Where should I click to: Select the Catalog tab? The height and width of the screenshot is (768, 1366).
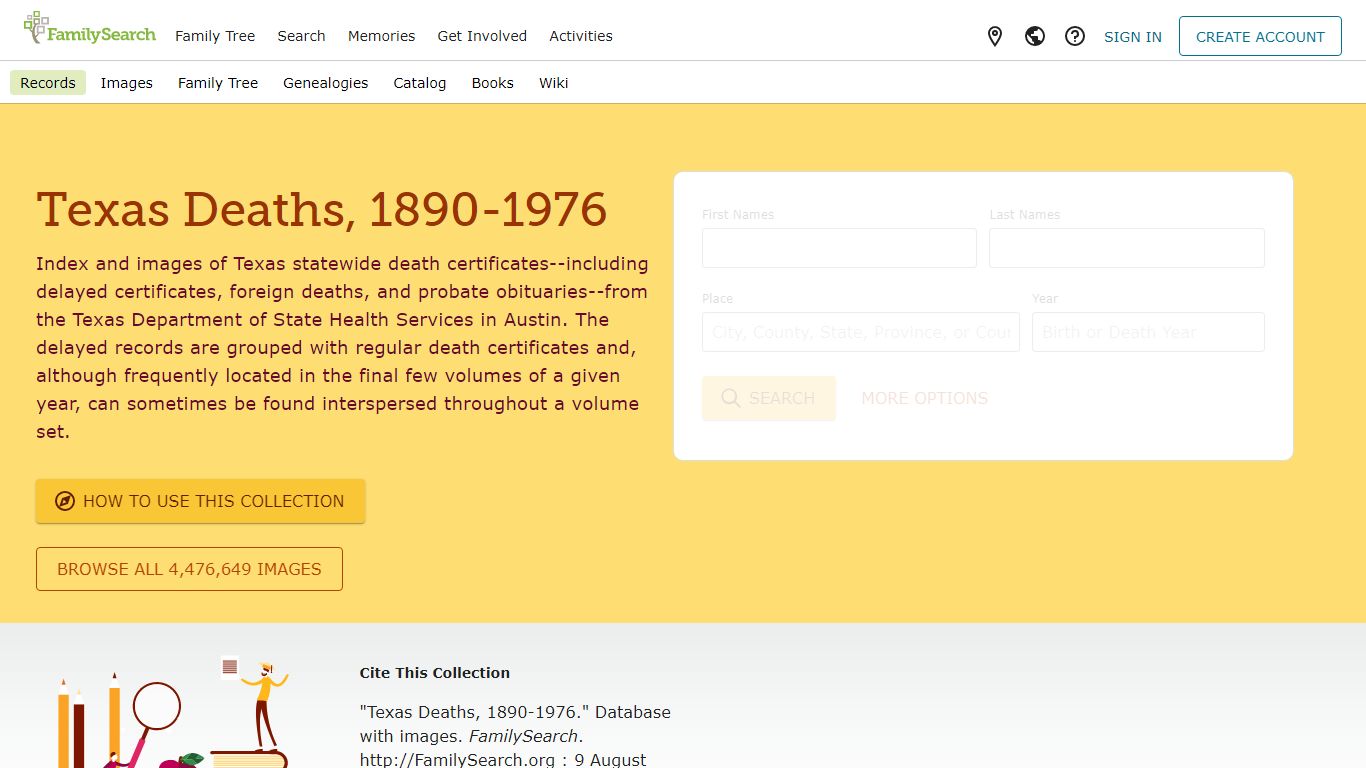click(420, 83)
